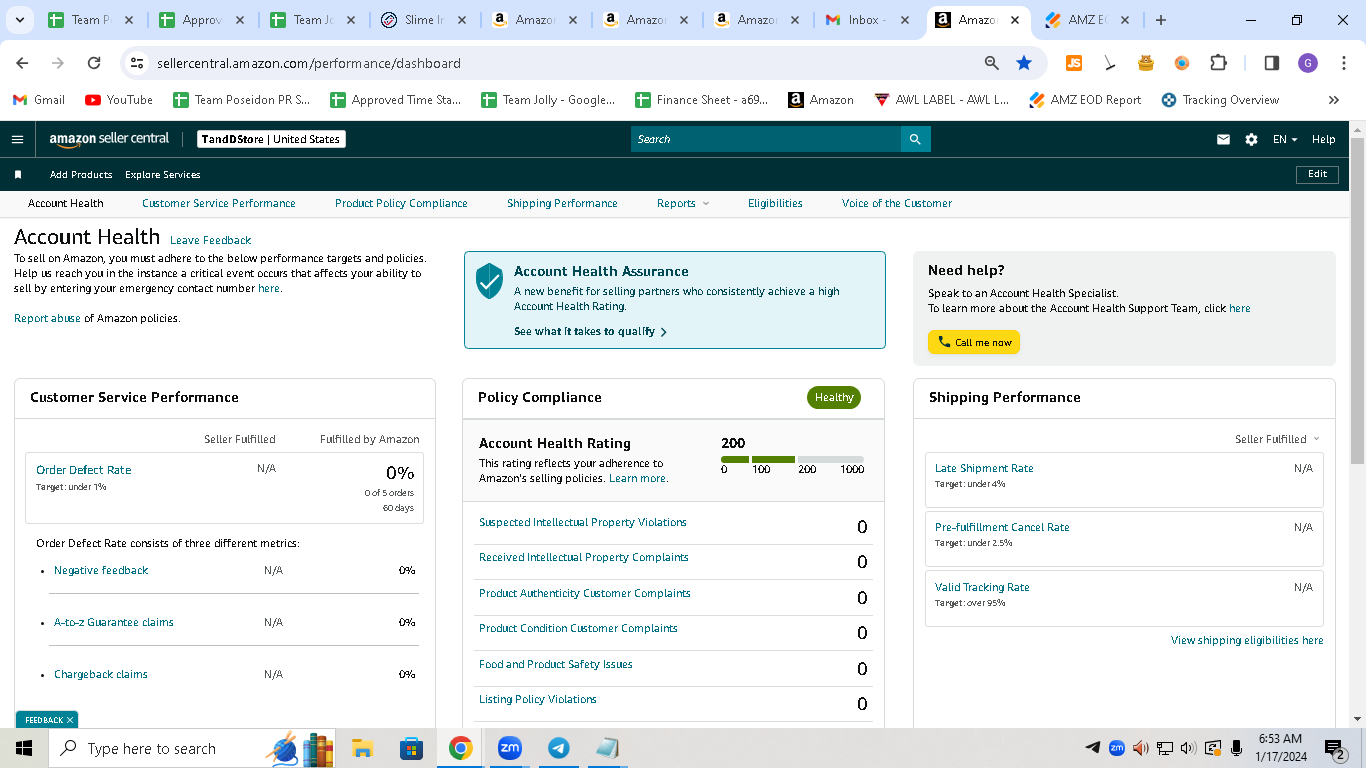Image resolution: width=1366 pixels, height=768 pixels.
Task: Open the Negative feedback link
Action: (x=101, y=570)
